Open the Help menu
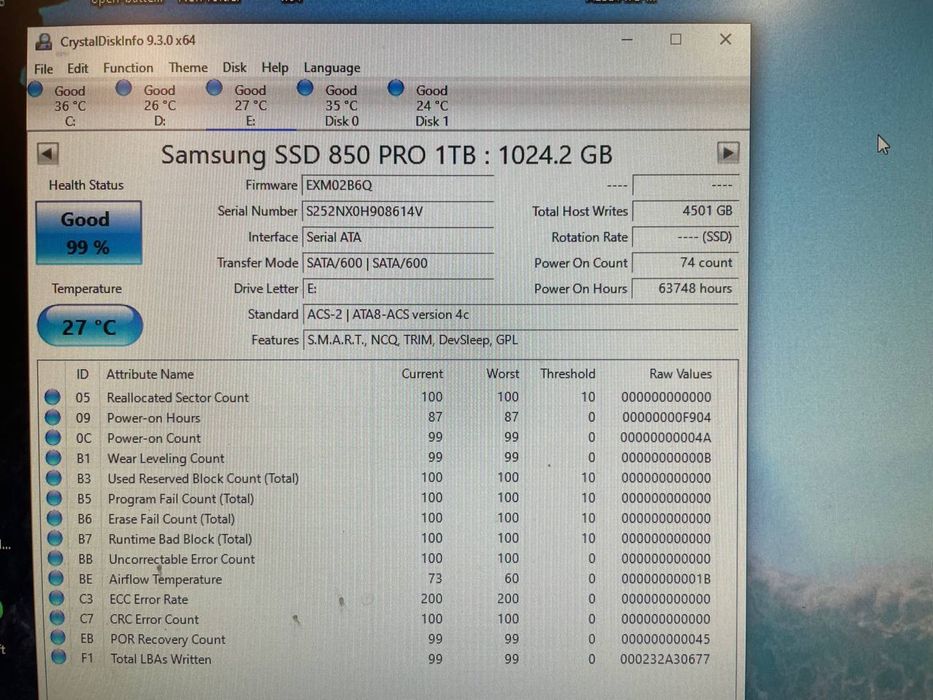Image resolution: width=933 pixels, height=700 pixels. click(x=275, y=68)
